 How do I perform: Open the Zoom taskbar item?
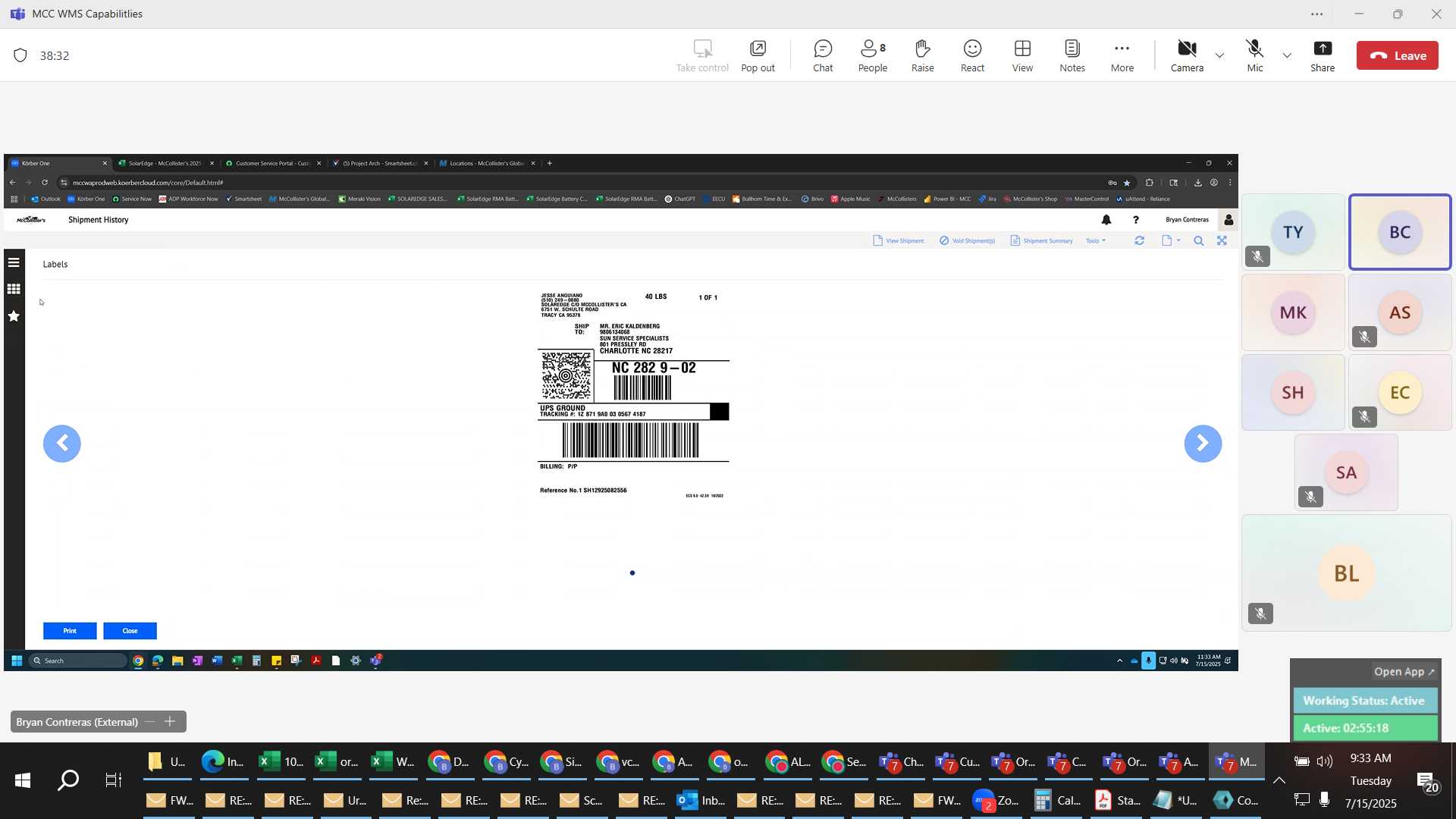(x=997, y=801)
